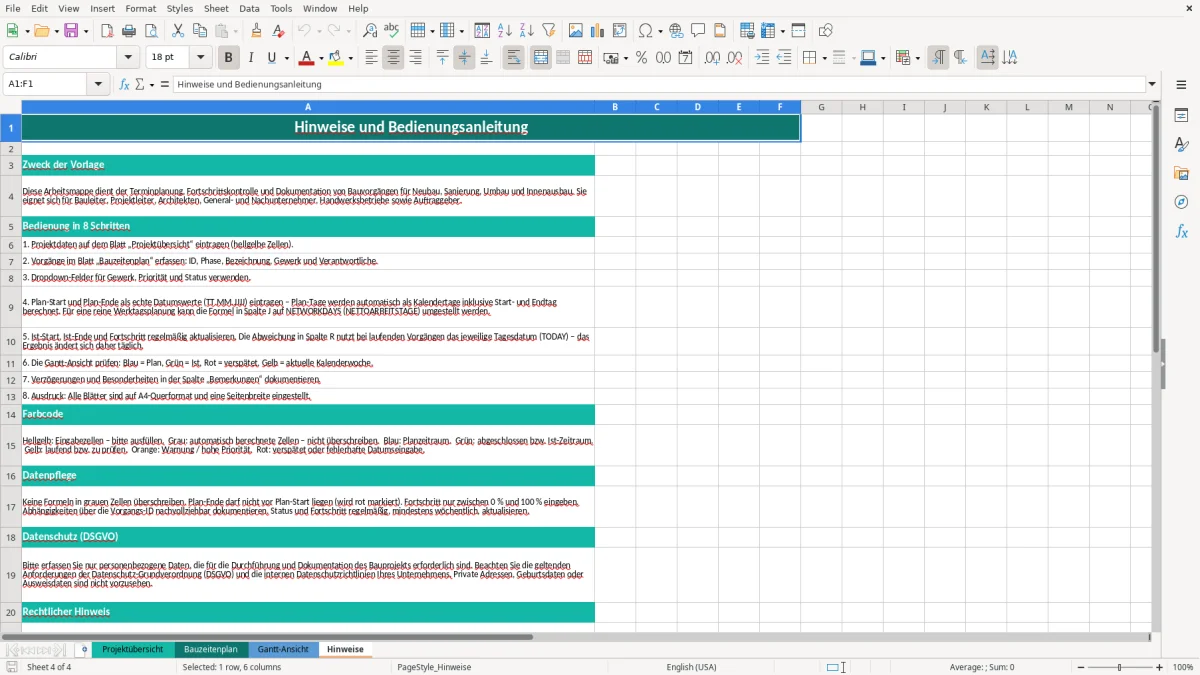Click the Format as Percent icon

coord(641,58)
